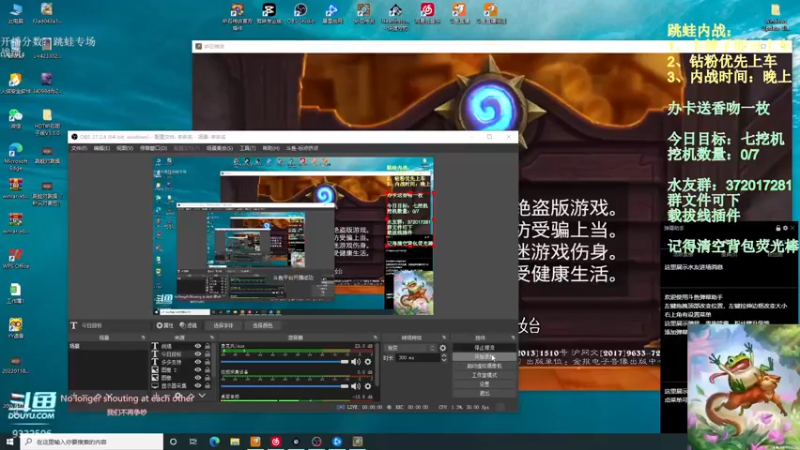Image resolution: width=800 pixels, height=450 pixels.
Task: Open gear settings of second mixer channel
Action: click(x=368, y=386)
